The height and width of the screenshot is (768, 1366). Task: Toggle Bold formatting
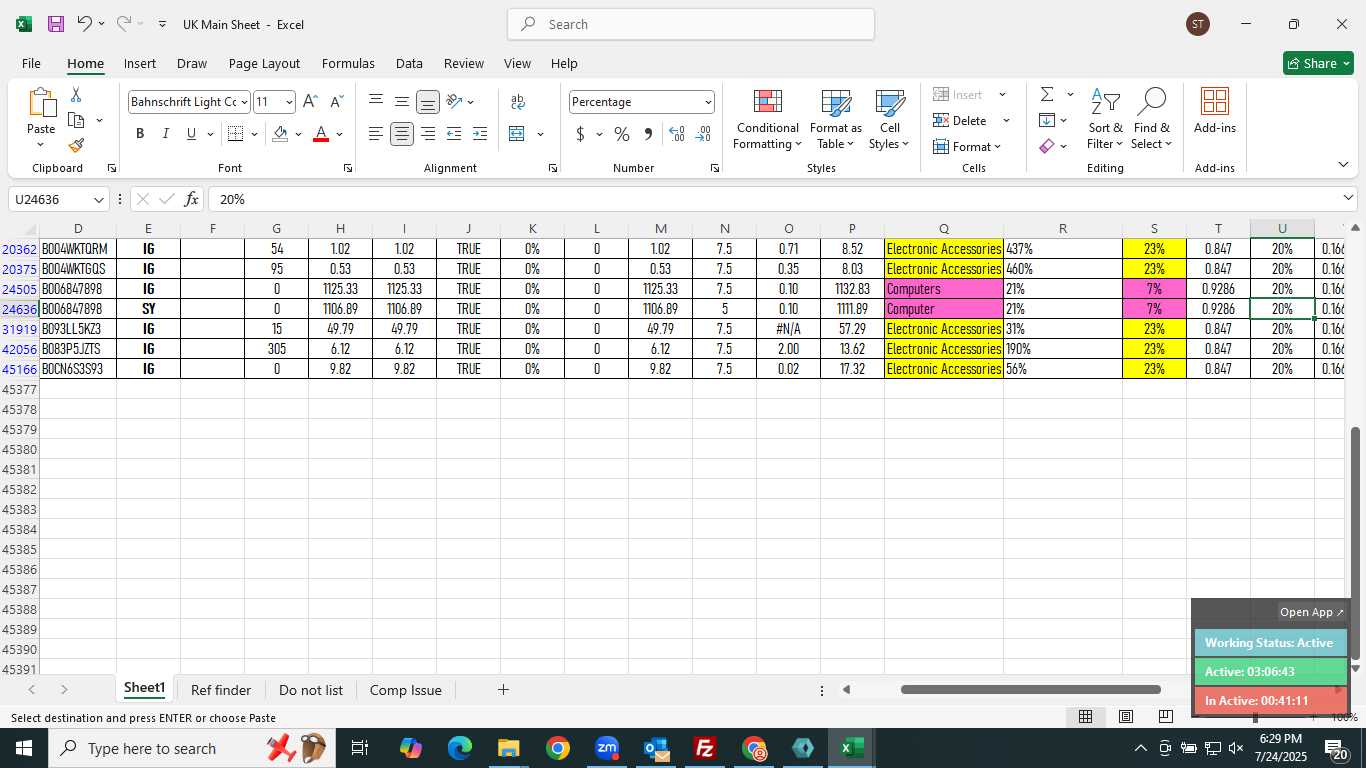(x=140, y=134)
